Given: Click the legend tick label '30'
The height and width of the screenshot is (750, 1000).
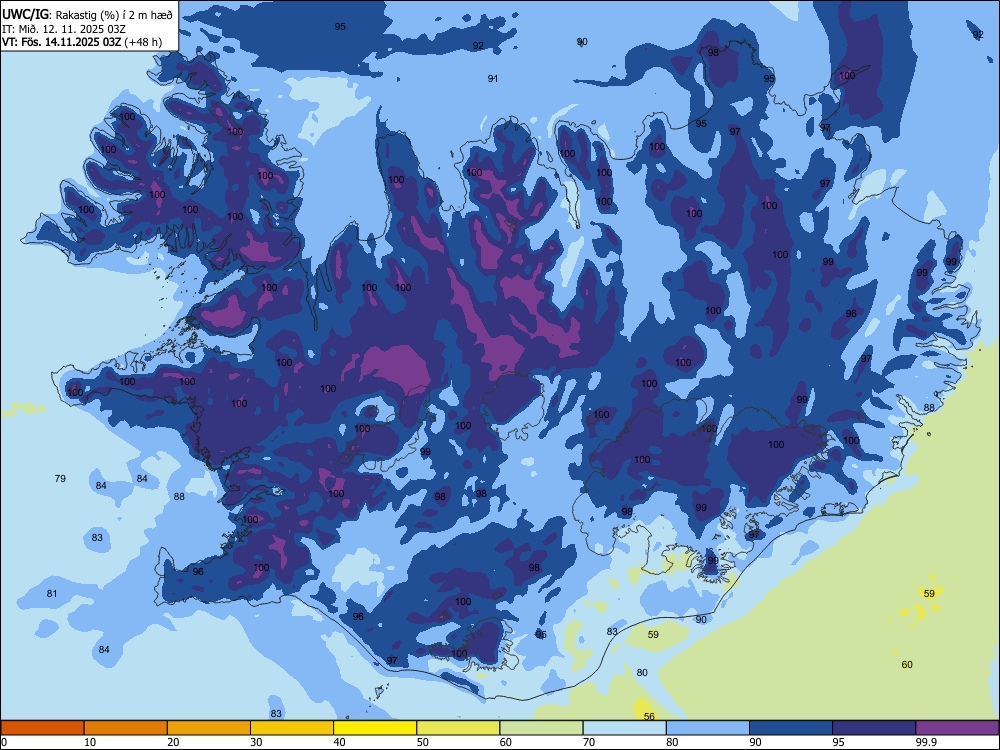Looking at the screenshot, I should 256,742.
